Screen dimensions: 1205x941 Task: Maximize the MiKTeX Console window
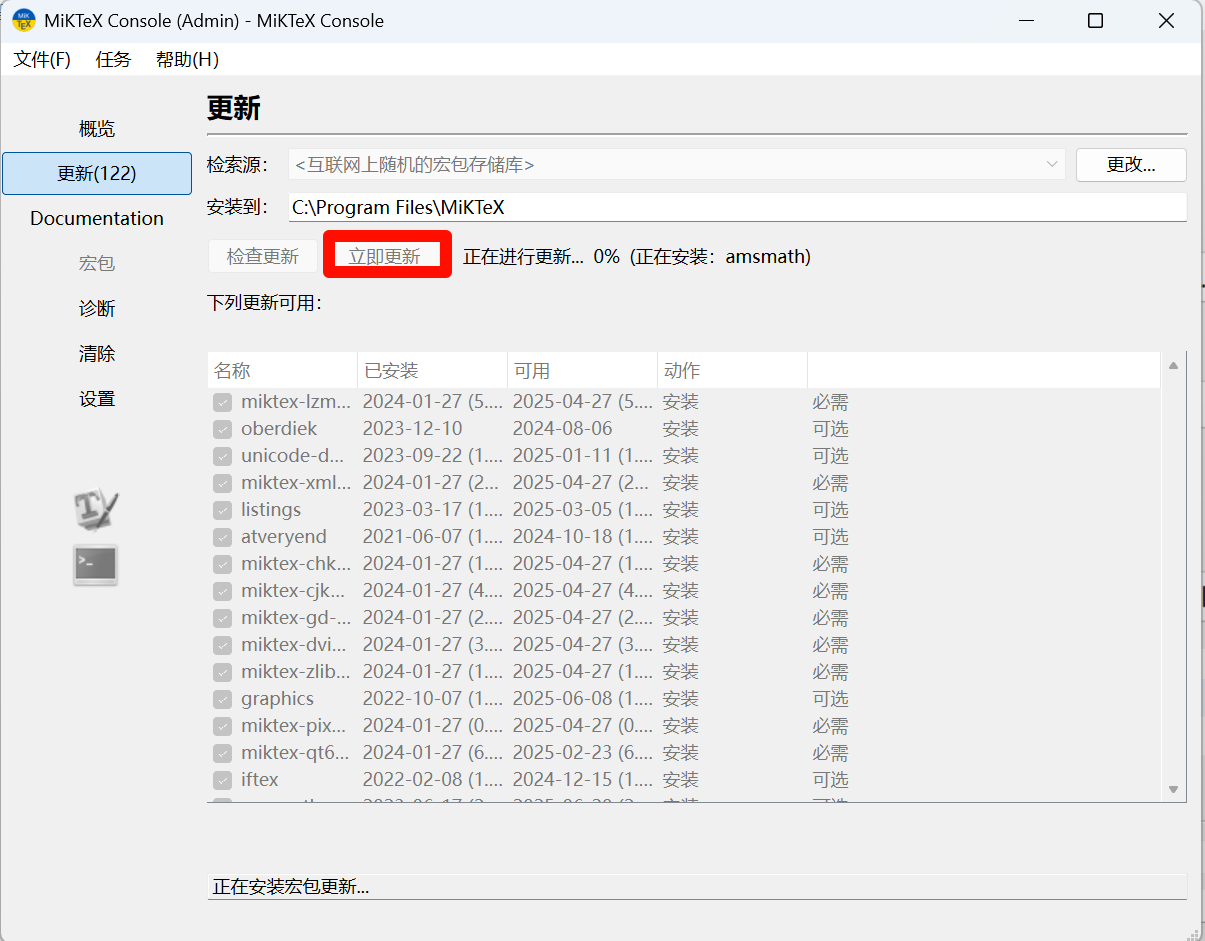point(1096,21)
